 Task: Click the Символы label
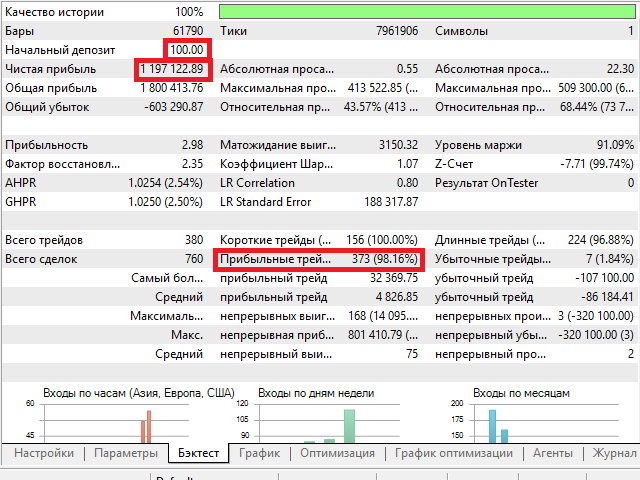tap(461, 31)
